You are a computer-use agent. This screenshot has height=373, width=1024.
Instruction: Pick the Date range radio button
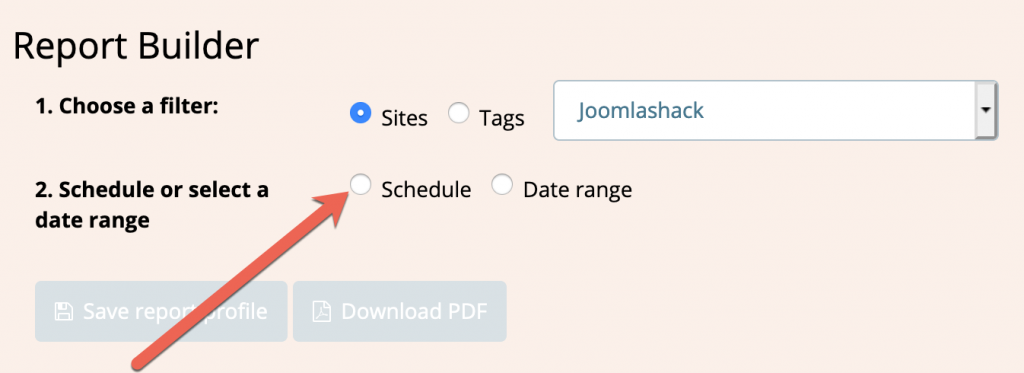pos(502,185)
